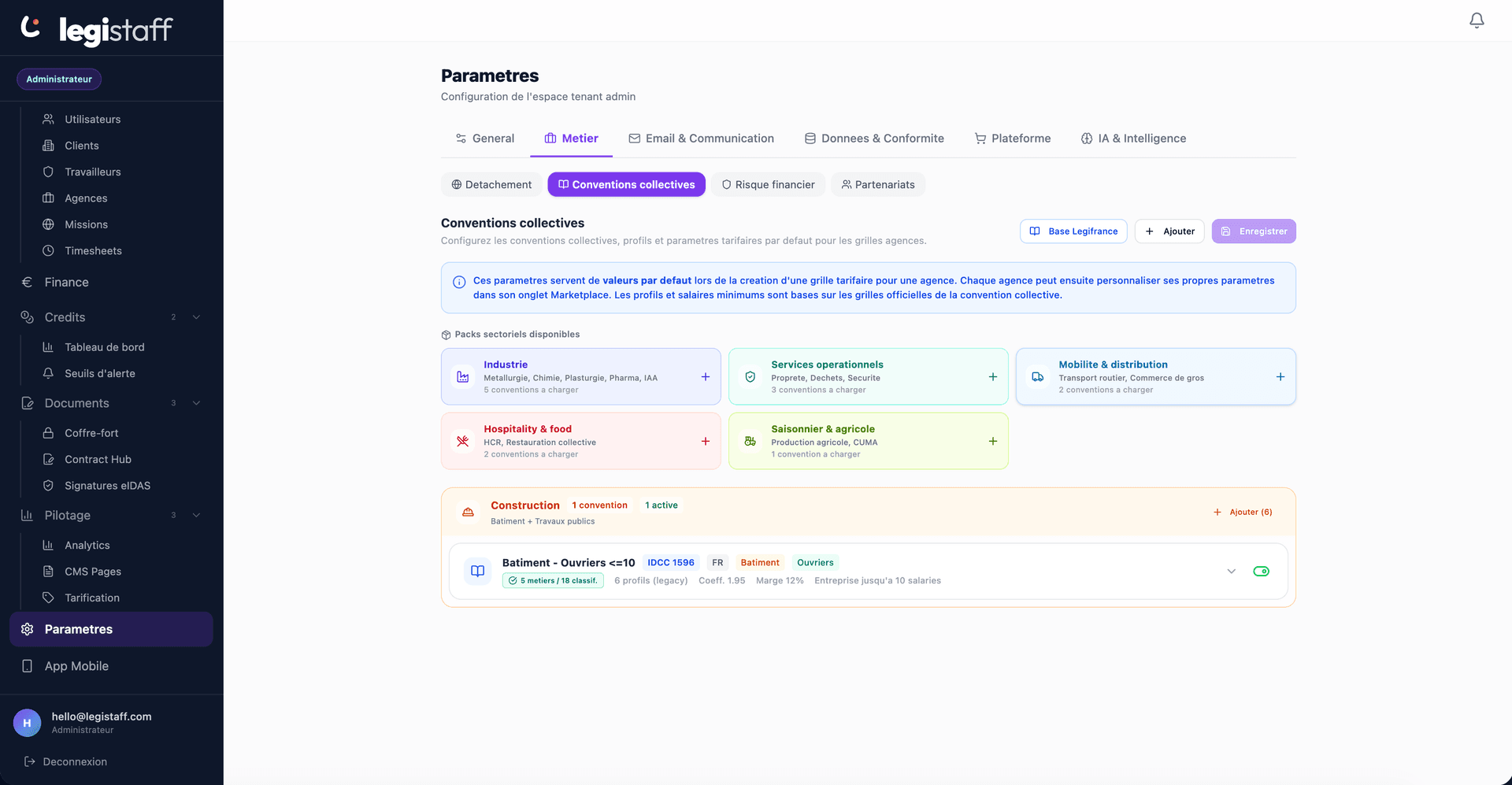Open Donnees & Conformite tab
The height and width of the screenshot is (785, 1512).
(x=874, y=139)
